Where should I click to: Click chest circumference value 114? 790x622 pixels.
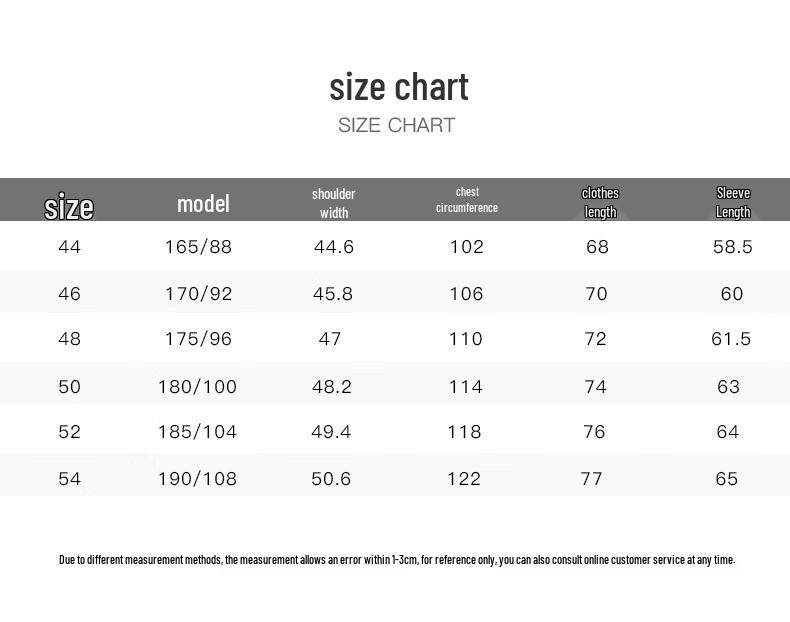coord(466,386)
